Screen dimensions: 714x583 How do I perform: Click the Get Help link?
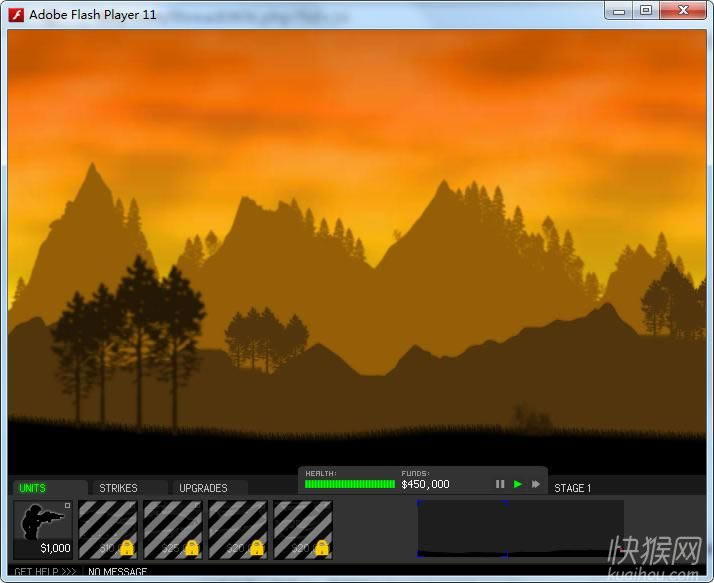tap(45, 573)
